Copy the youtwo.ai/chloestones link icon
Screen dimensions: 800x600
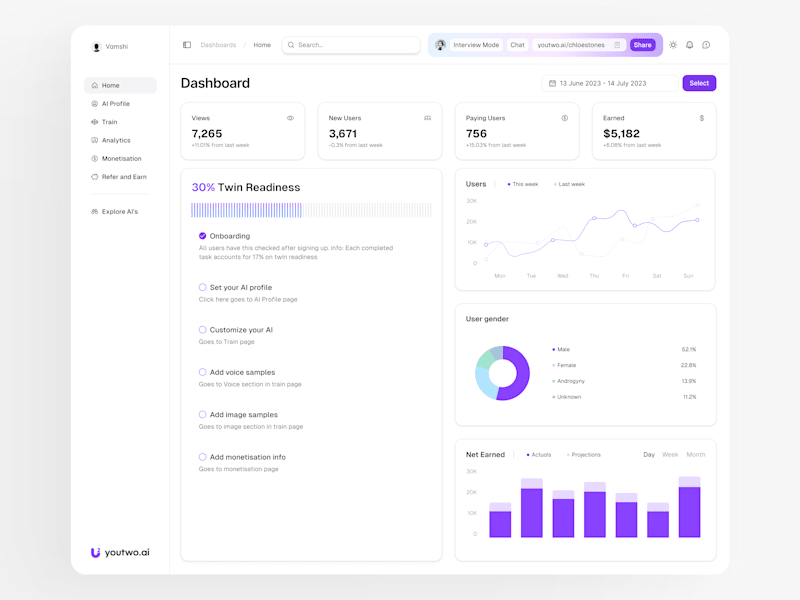tap(617, 45)
